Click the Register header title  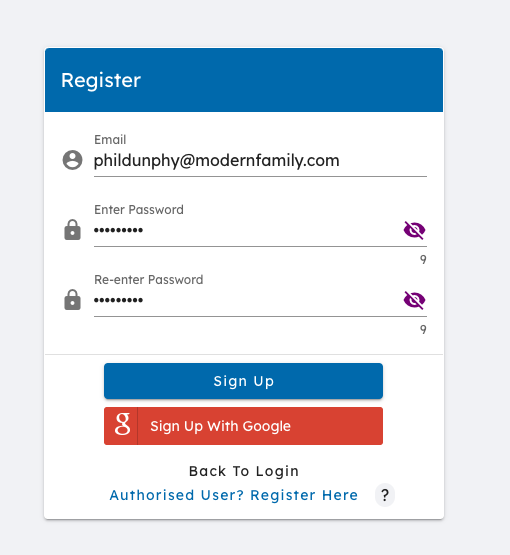coord(101,80)
